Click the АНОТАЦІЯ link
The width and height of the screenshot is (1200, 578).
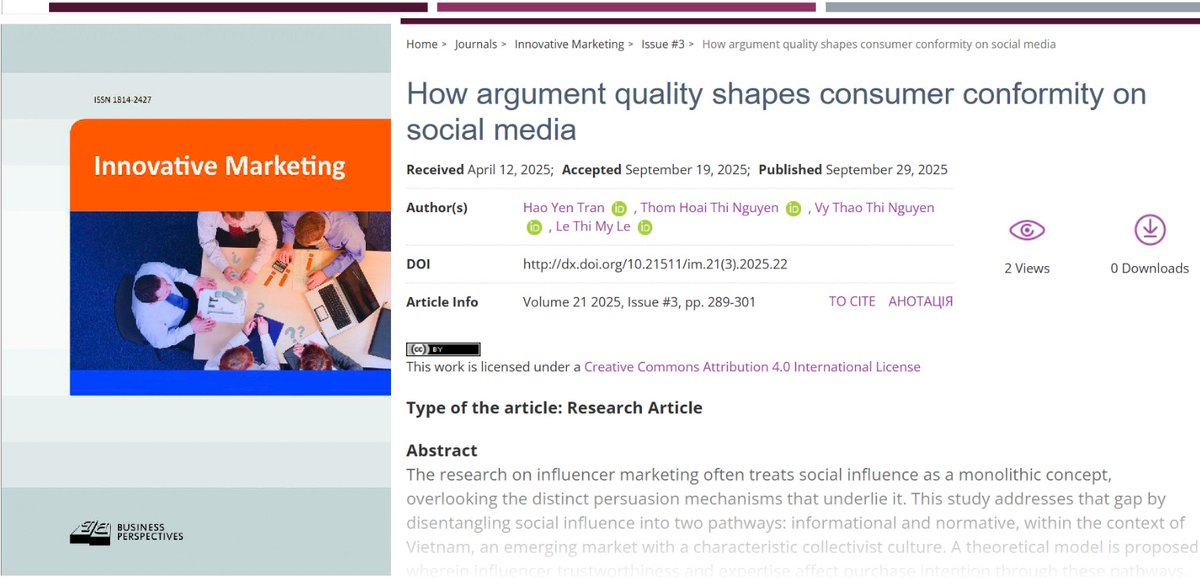921,302
